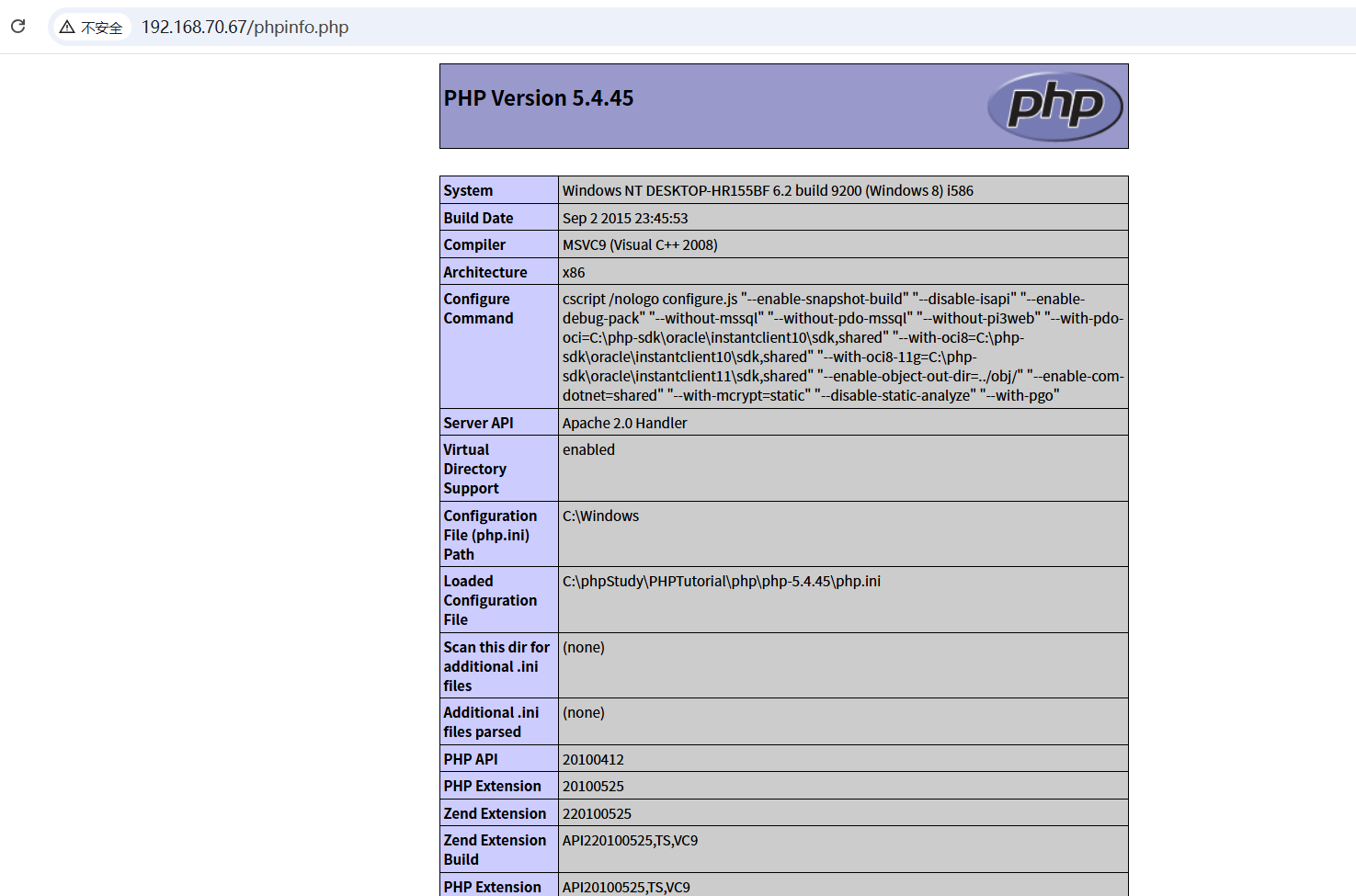
Task: Click the API20100525,TS,VC9 value
Action: pyautogui.click(x=626, y=887)
